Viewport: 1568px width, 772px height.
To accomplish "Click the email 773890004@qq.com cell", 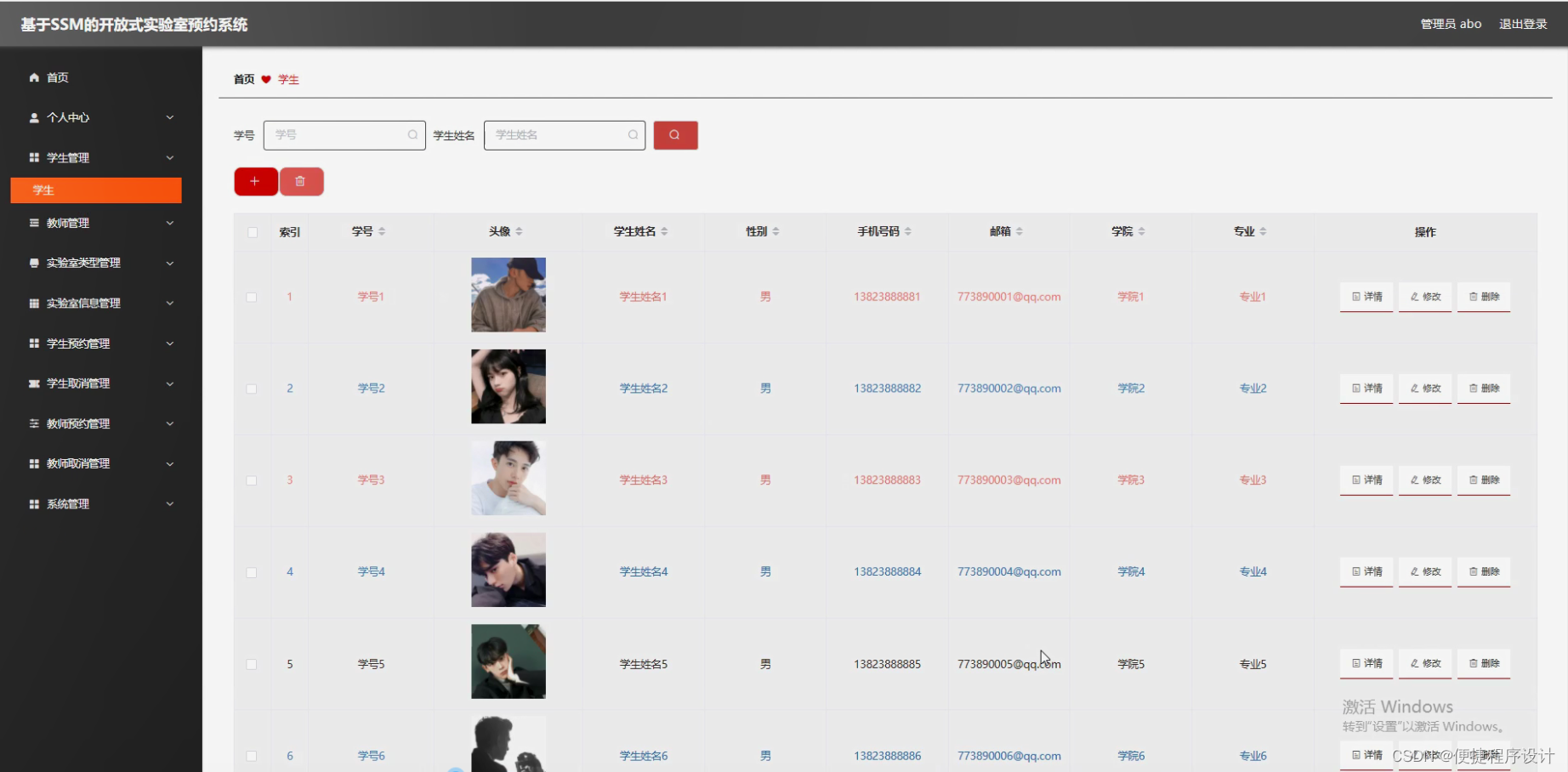I will (1009, 571).
